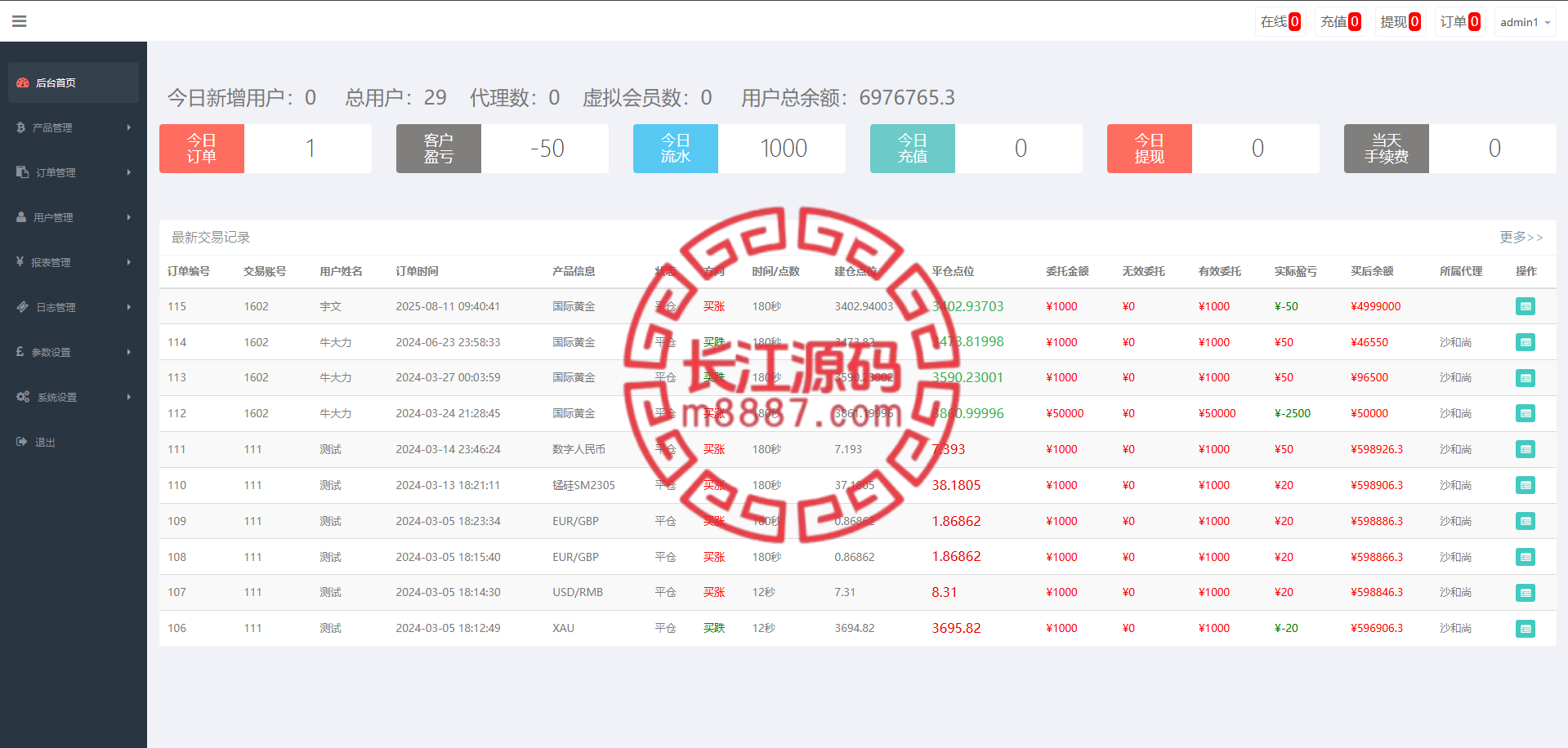Image resolution: width=1568 pixels, height=748 pixels.
Task: Click the 实际盈亏 column header
Action: (x=1296, y=271)
